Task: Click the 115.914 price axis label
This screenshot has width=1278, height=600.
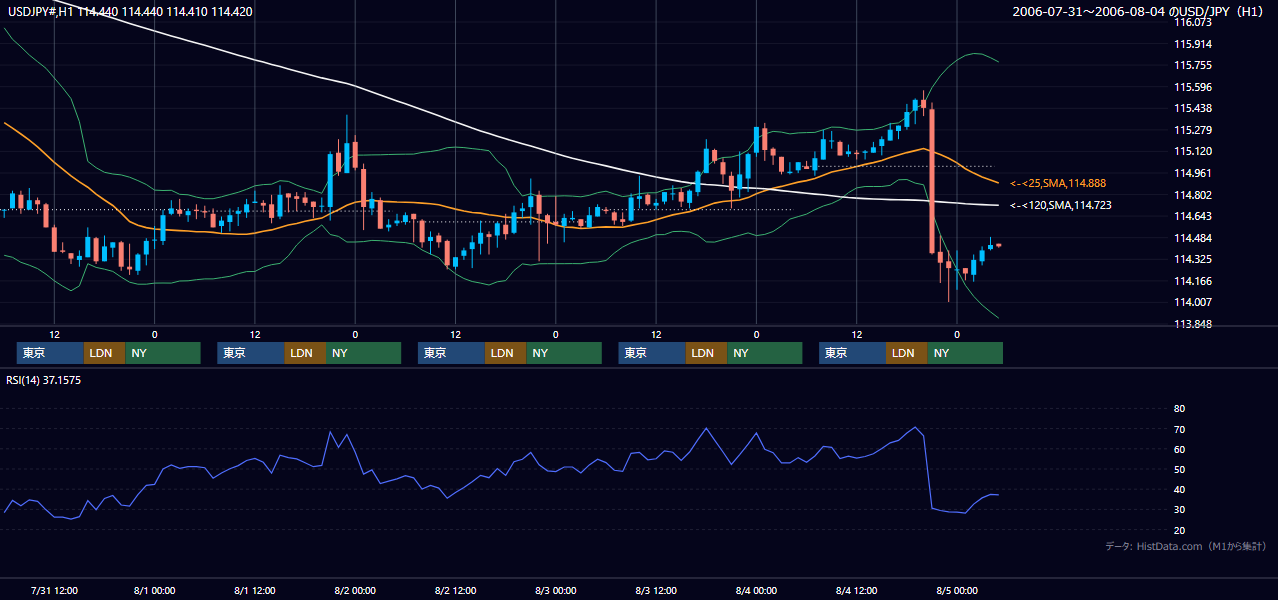Action: click(1194, 44)
